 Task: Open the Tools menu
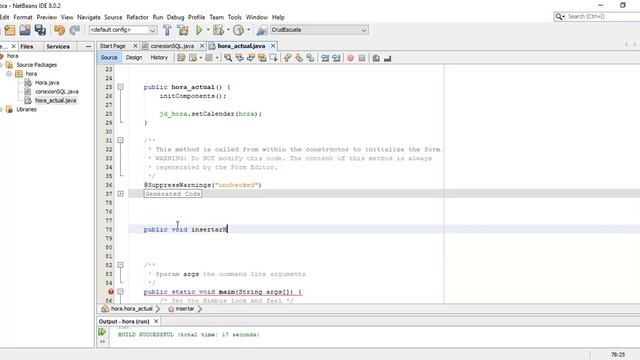tap(235, 17)
